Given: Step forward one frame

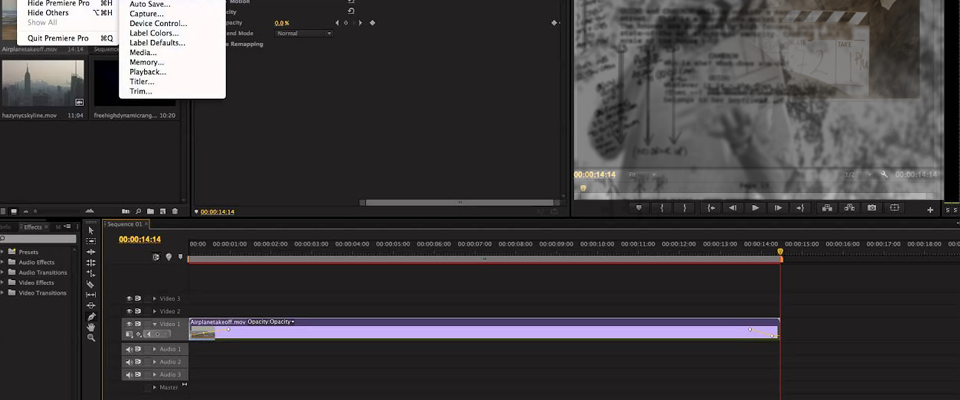Looking at the screenshot, I should point(778,208).
